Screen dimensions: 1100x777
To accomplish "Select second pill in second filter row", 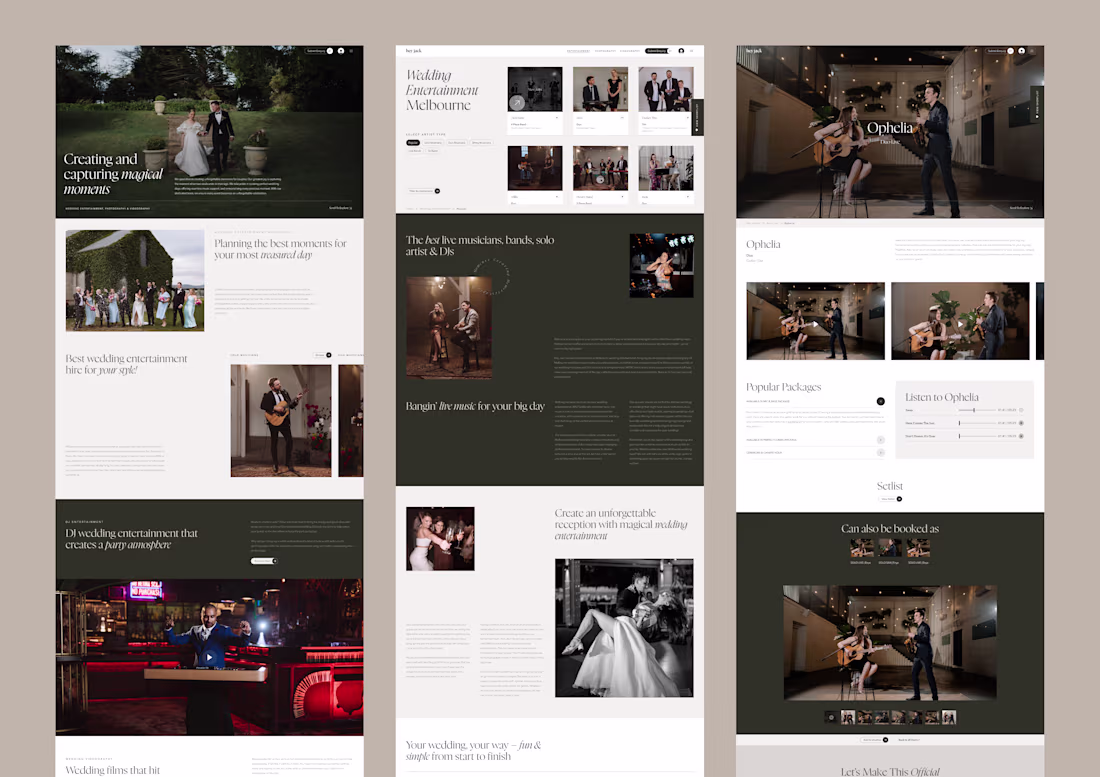I will [433, 151].
